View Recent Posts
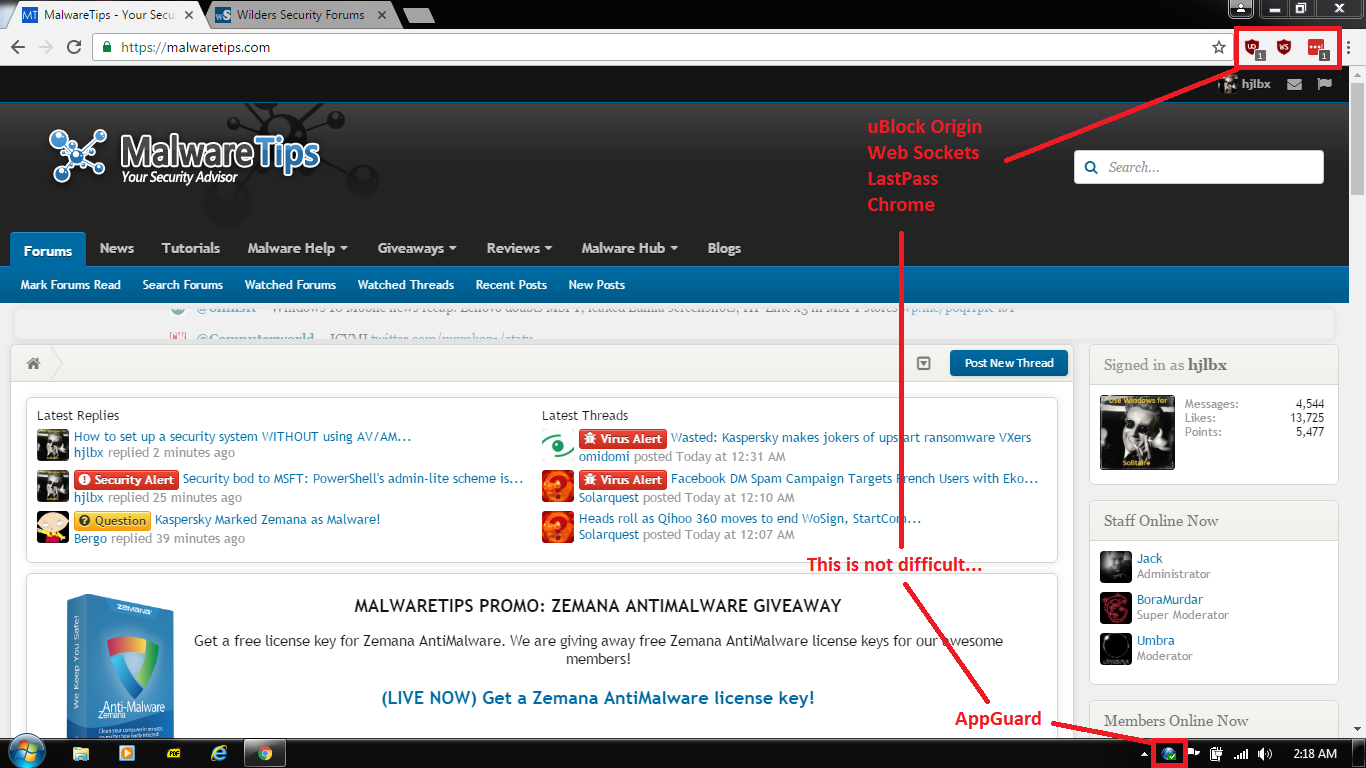The height and width of the screenshot is (768, 1366). point(511,285)
